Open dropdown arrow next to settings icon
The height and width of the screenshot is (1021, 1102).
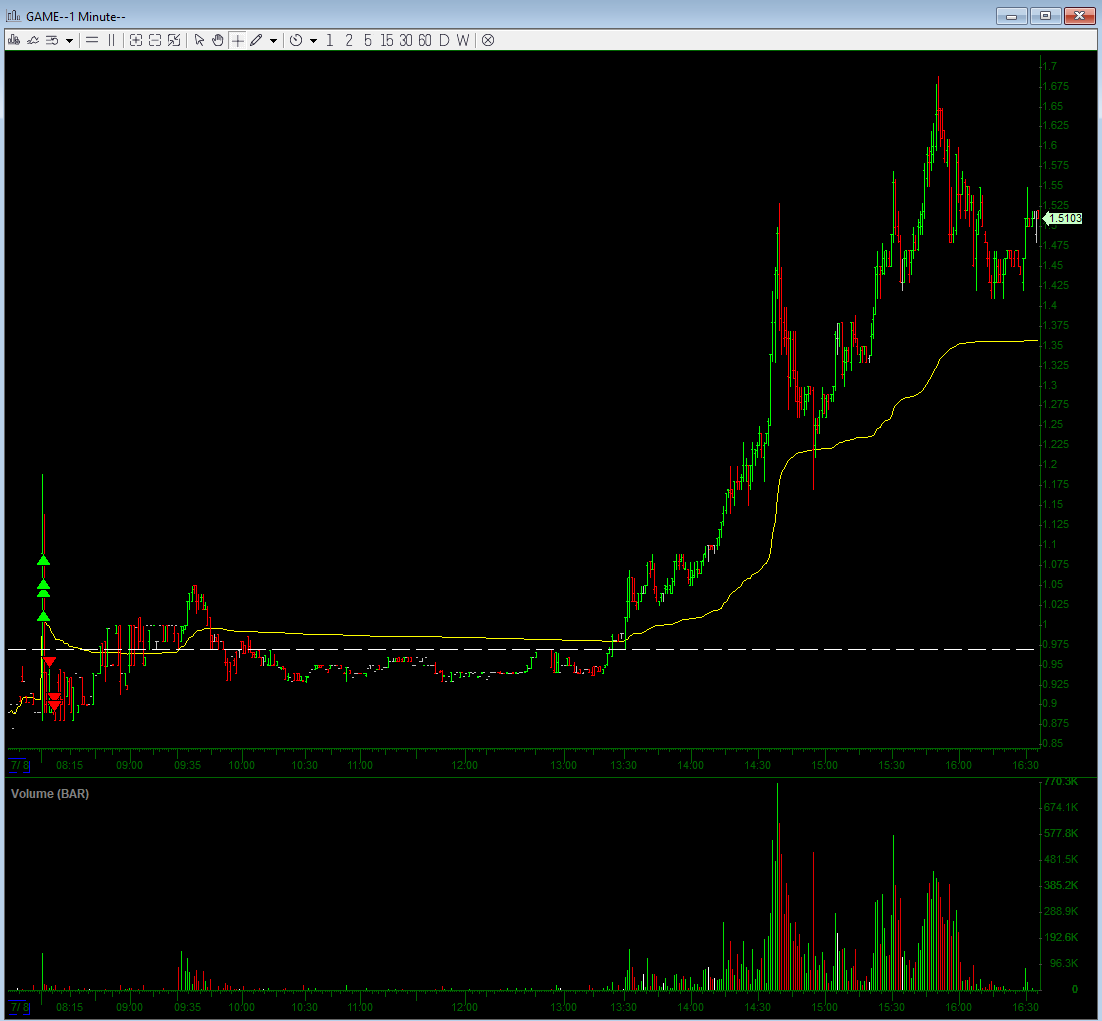(x=69, y=41)
